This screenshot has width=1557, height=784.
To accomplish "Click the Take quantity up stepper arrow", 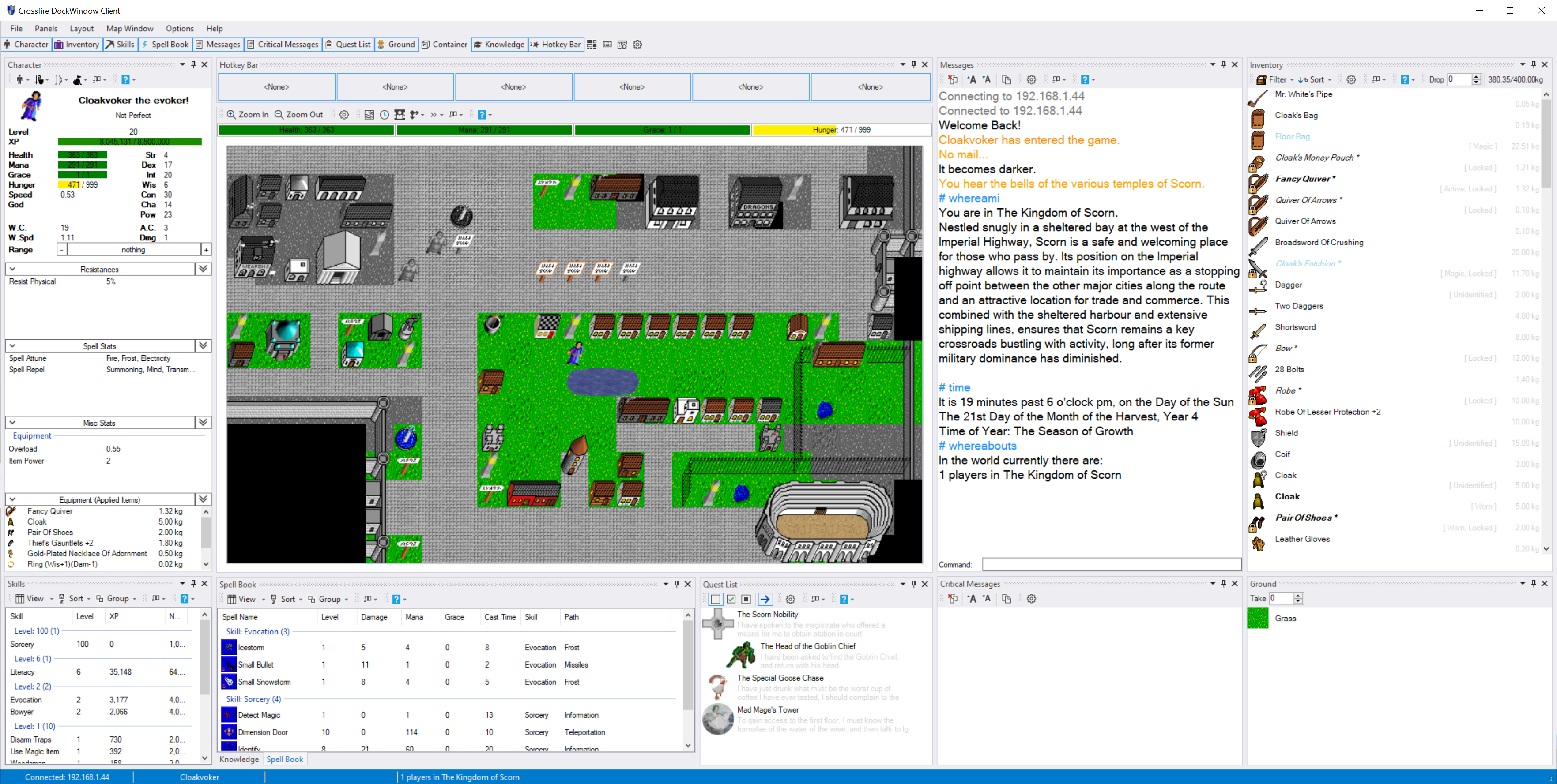I will pos(1298,595).
